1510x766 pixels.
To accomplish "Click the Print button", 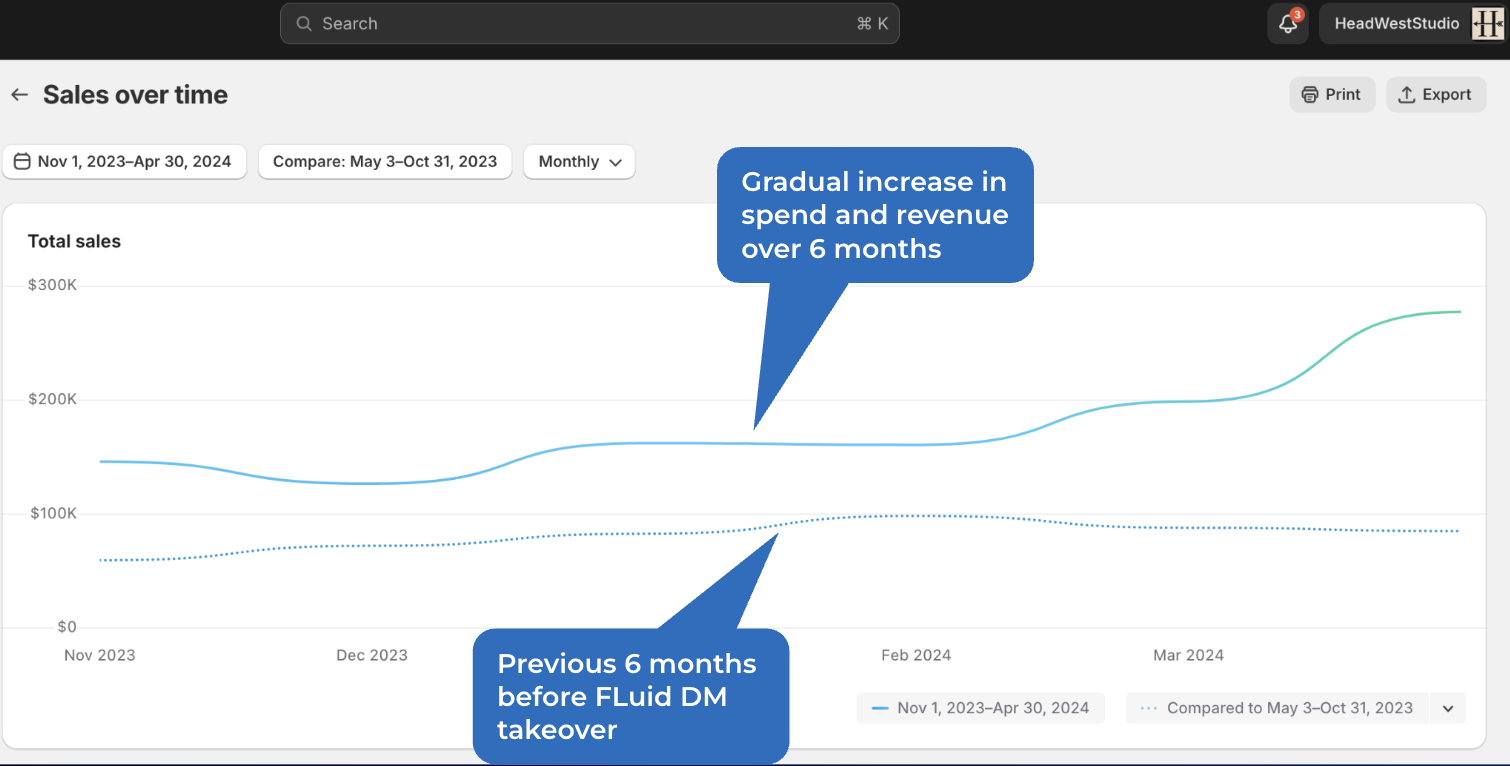I will click(x=1332, y=95).
